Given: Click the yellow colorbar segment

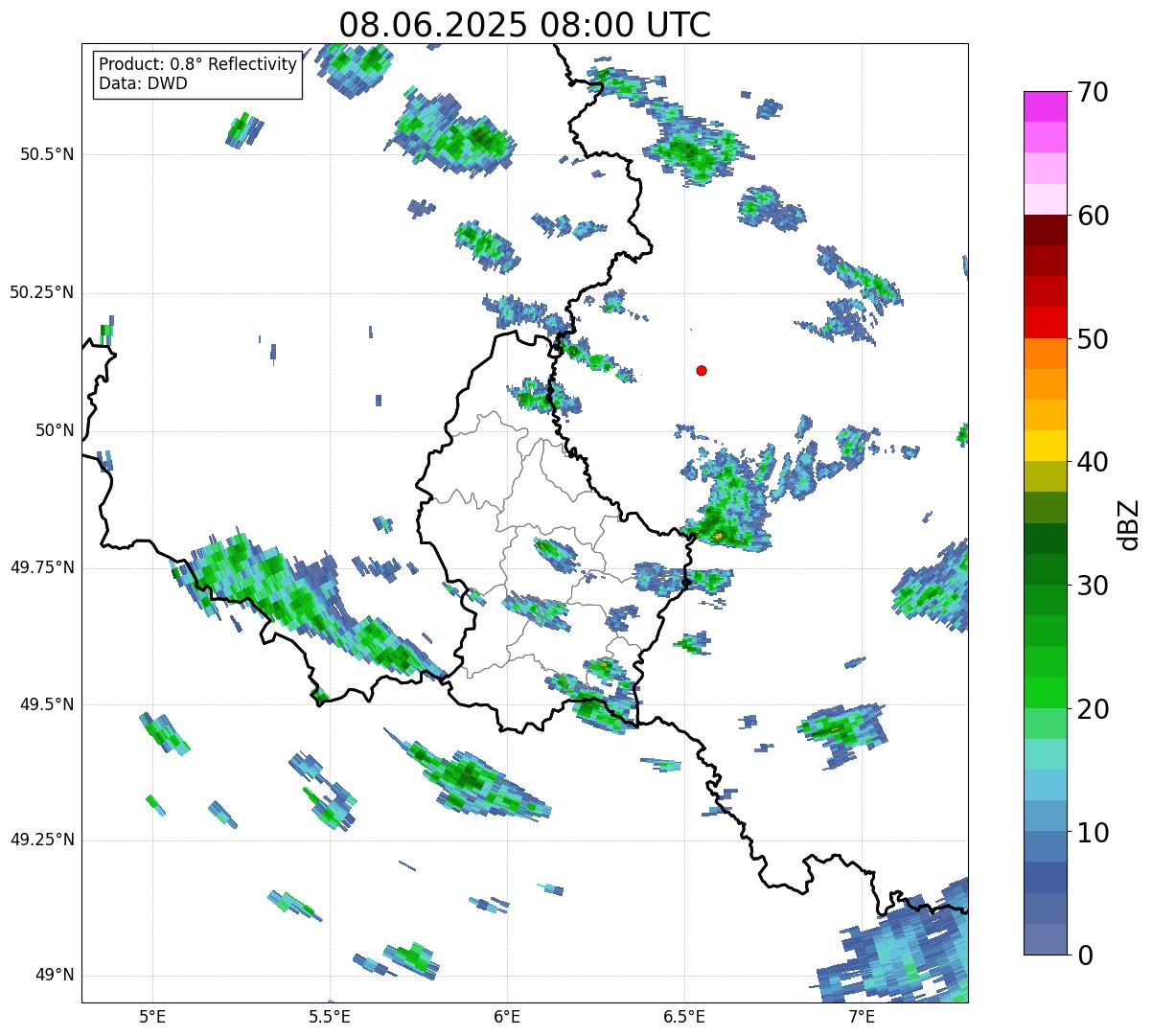Looking at the screenshot, I should [1045, 446].
